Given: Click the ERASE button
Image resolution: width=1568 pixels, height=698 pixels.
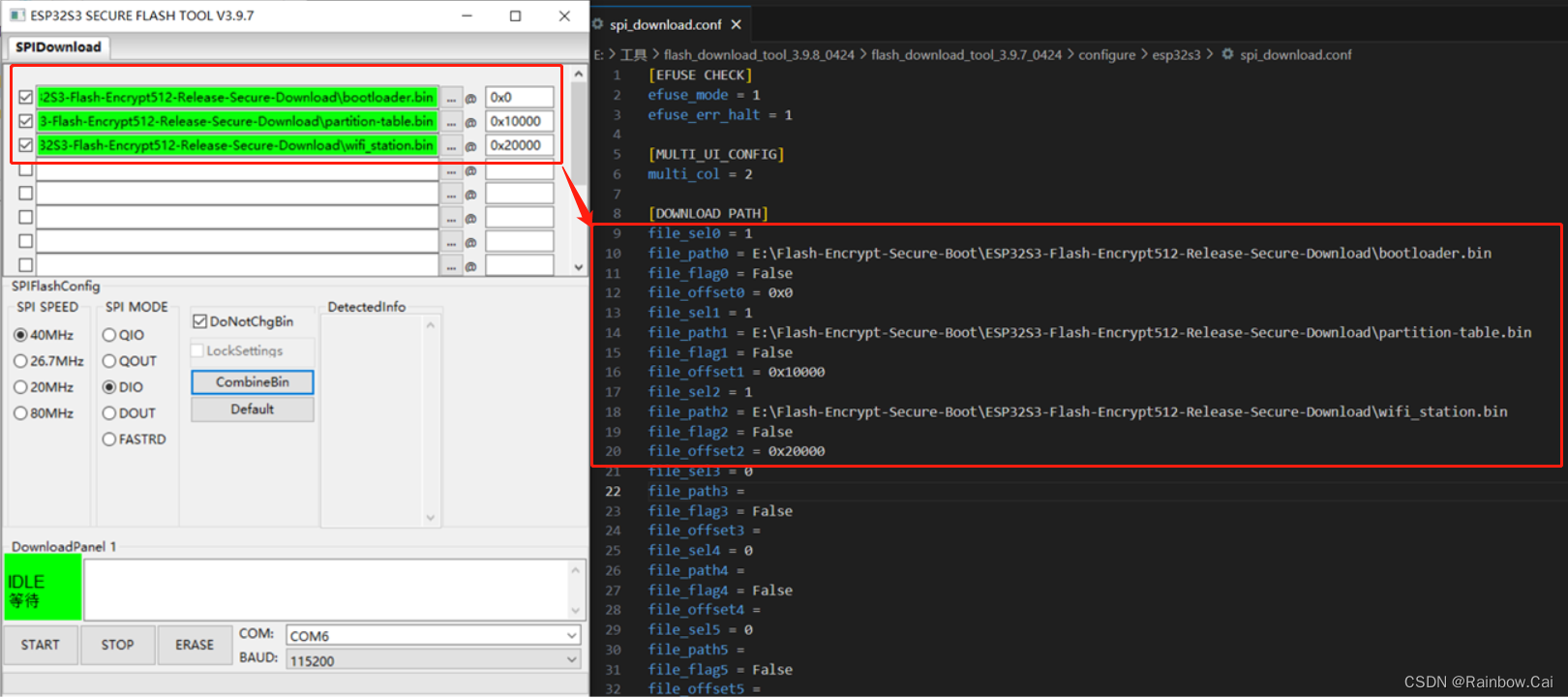Looking at the screenshot, I should (195, 645).
